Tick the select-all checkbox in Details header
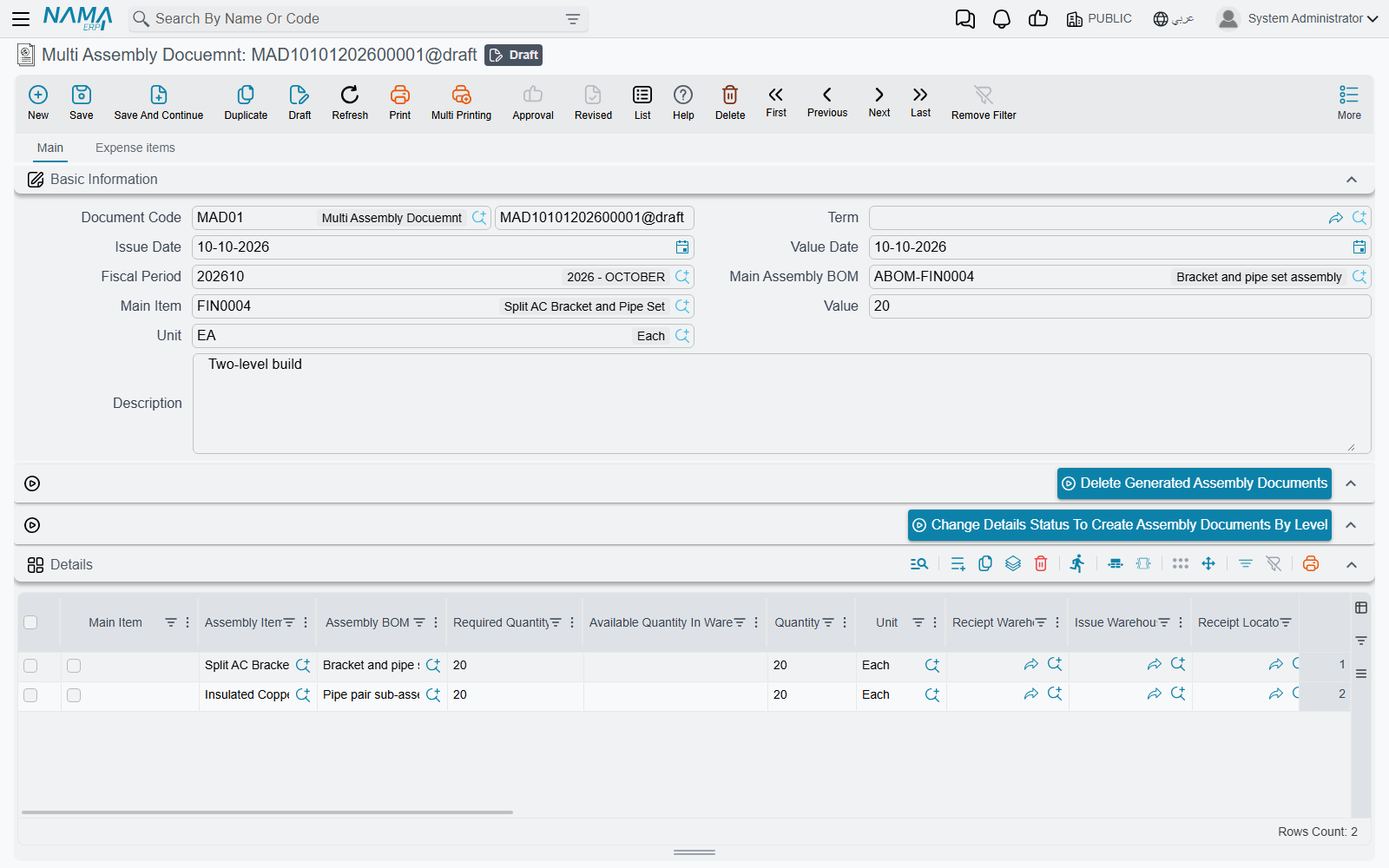The height and width of the screenshot is (868, 1389). pyautogui.click(x=30, y=622)
